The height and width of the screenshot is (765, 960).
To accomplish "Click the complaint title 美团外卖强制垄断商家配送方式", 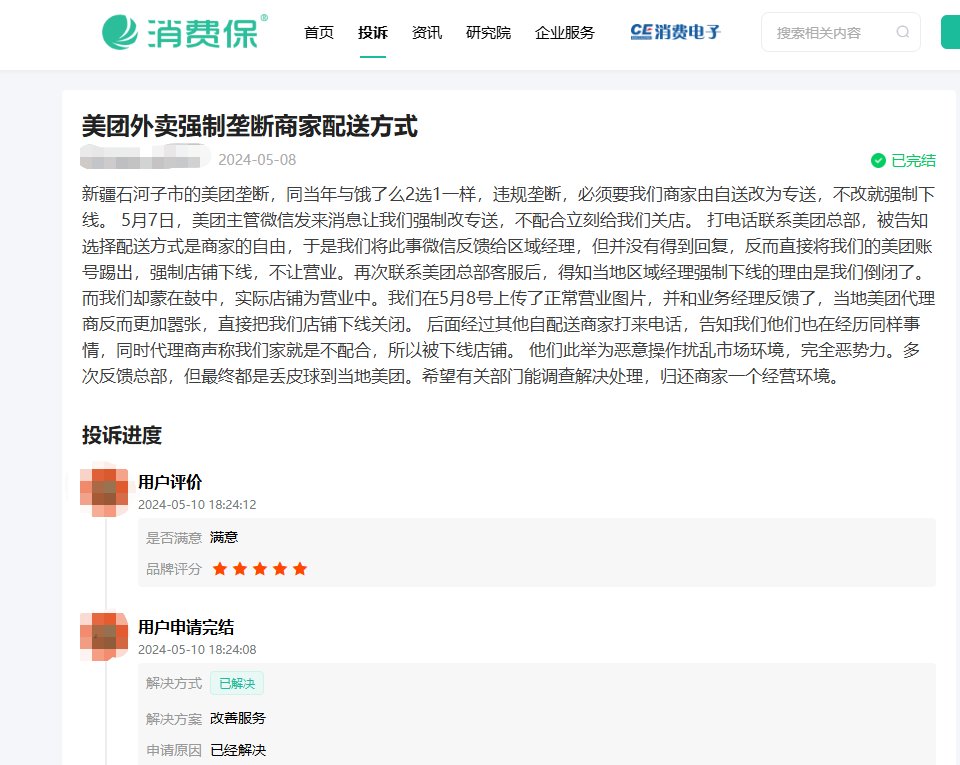I will coord(250,127).
